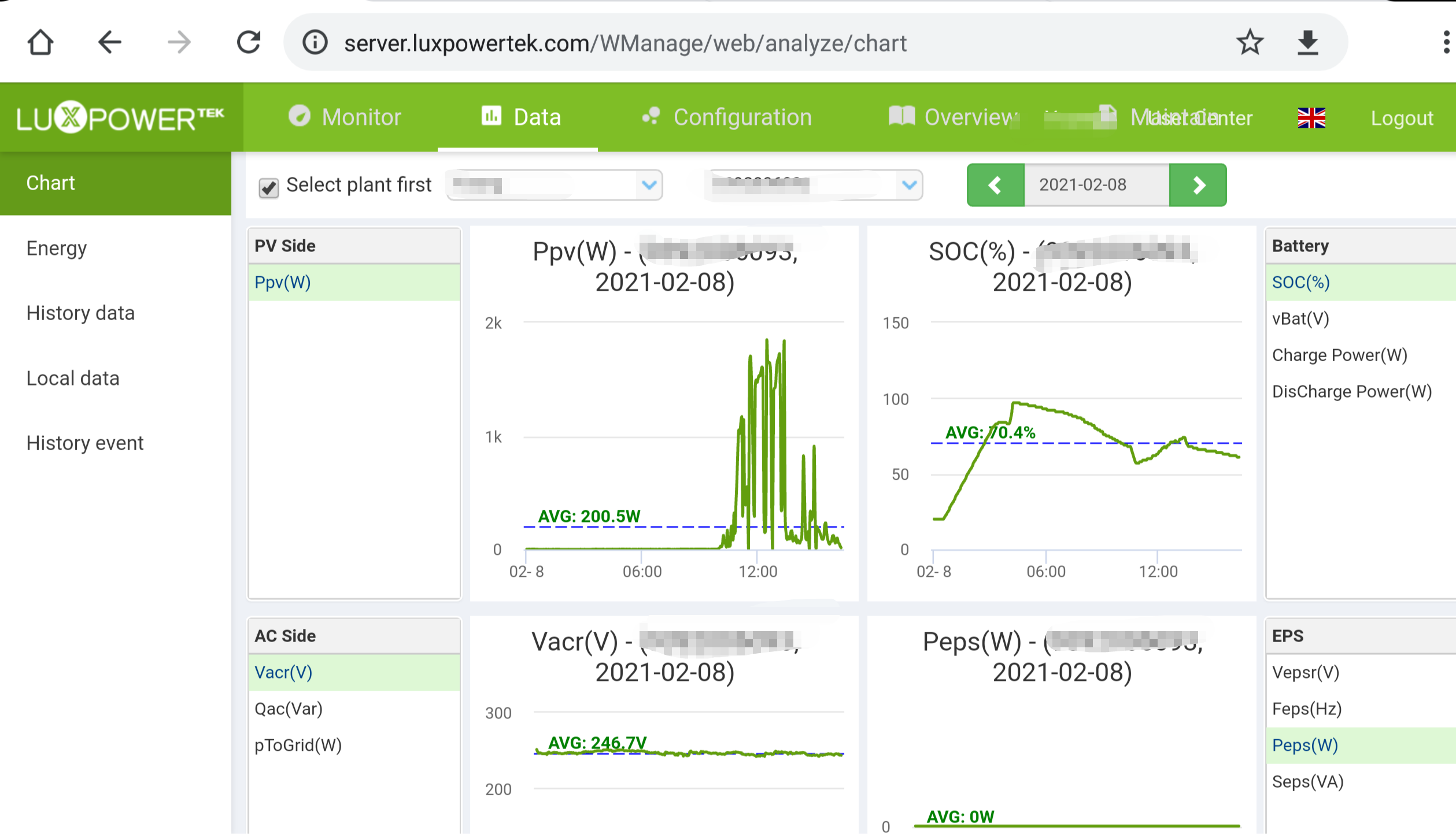Click the Ppv(W) chart plot
The height and width of the screenshot is (834, 1456).
[x=683, y=436]
